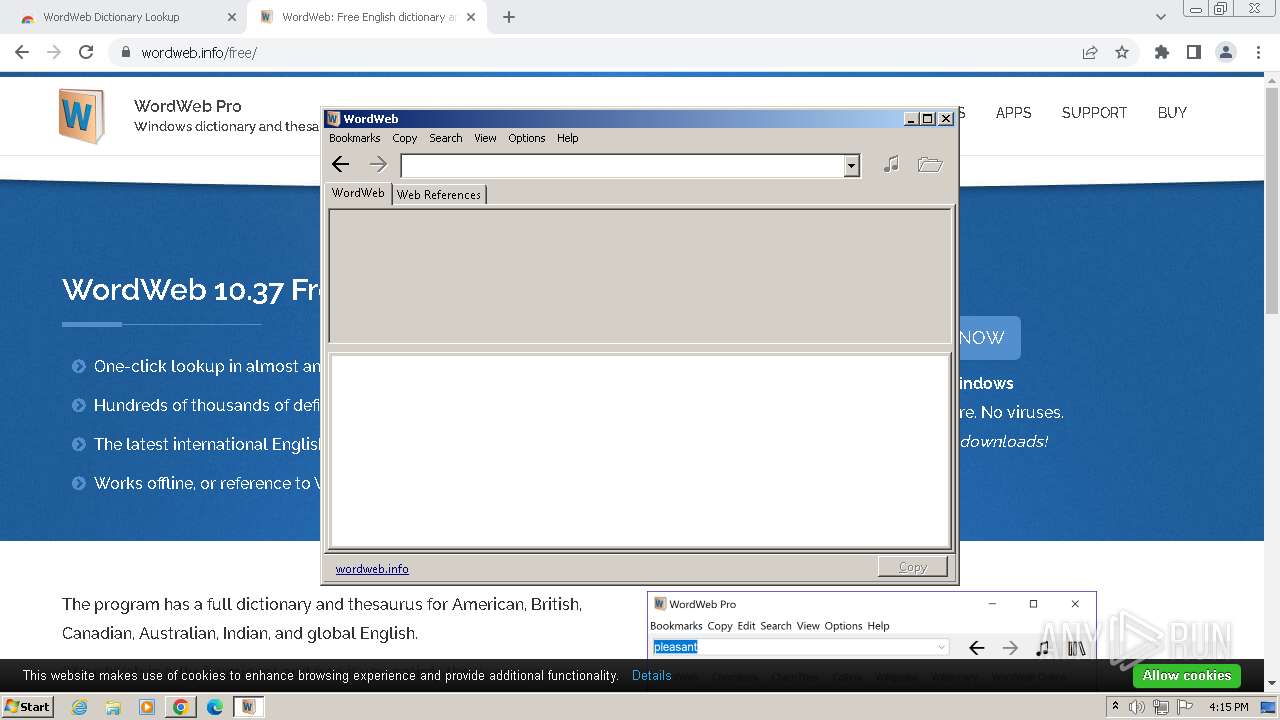Open the Windows Start button

(28, 706)
